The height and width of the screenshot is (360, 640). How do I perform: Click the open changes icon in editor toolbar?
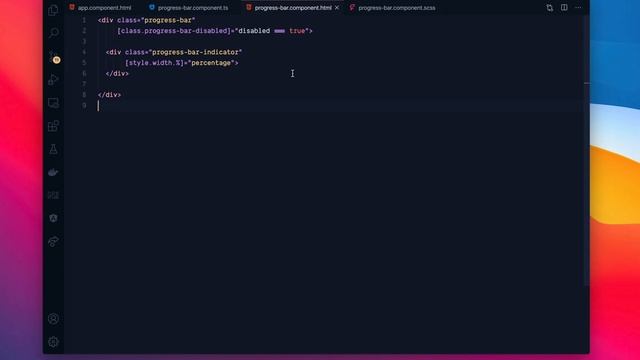point(549,8)
